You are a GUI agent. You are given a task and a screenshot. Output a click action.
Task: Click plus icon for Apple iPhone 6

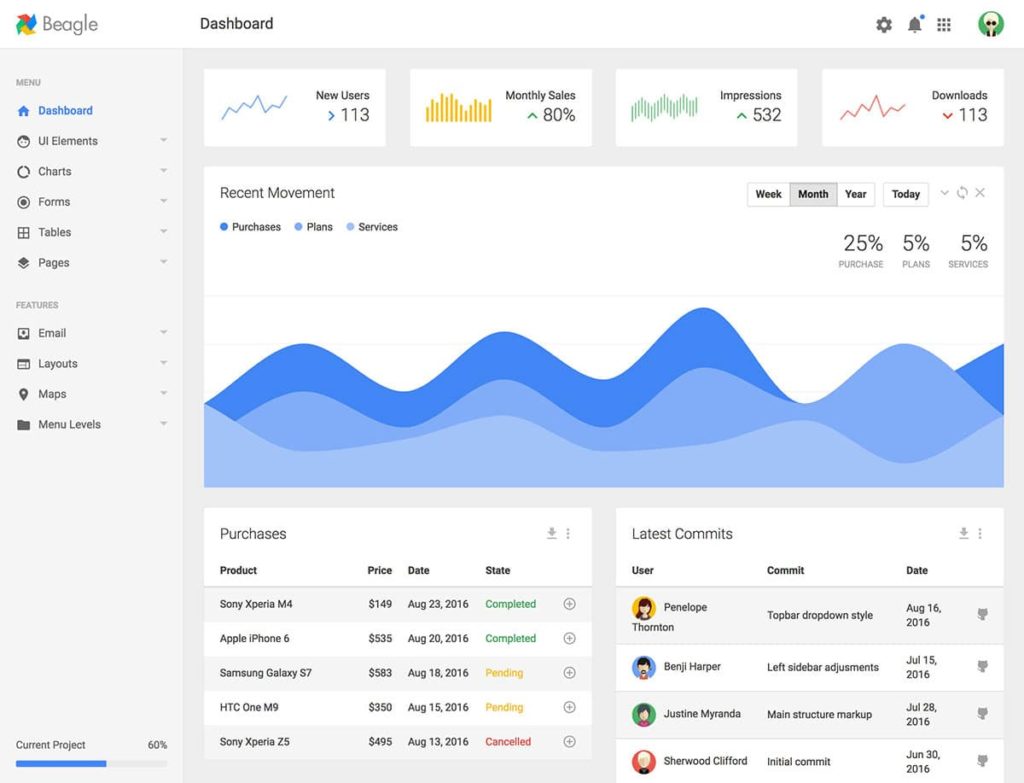[x=569, y=638]
